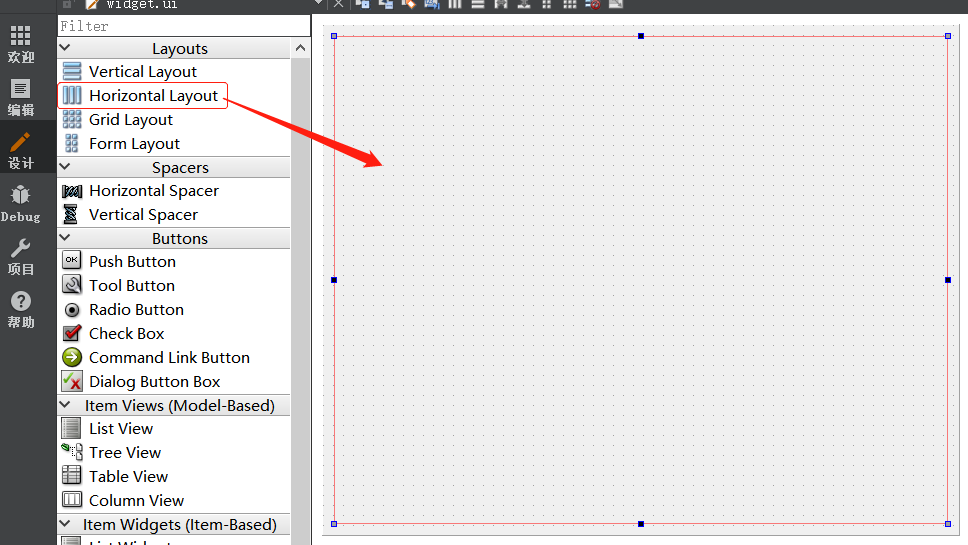The height and width of the screenshot is (545, 968).
Task: Click the widget box scroll up arrow
Action: coord(301,48)
